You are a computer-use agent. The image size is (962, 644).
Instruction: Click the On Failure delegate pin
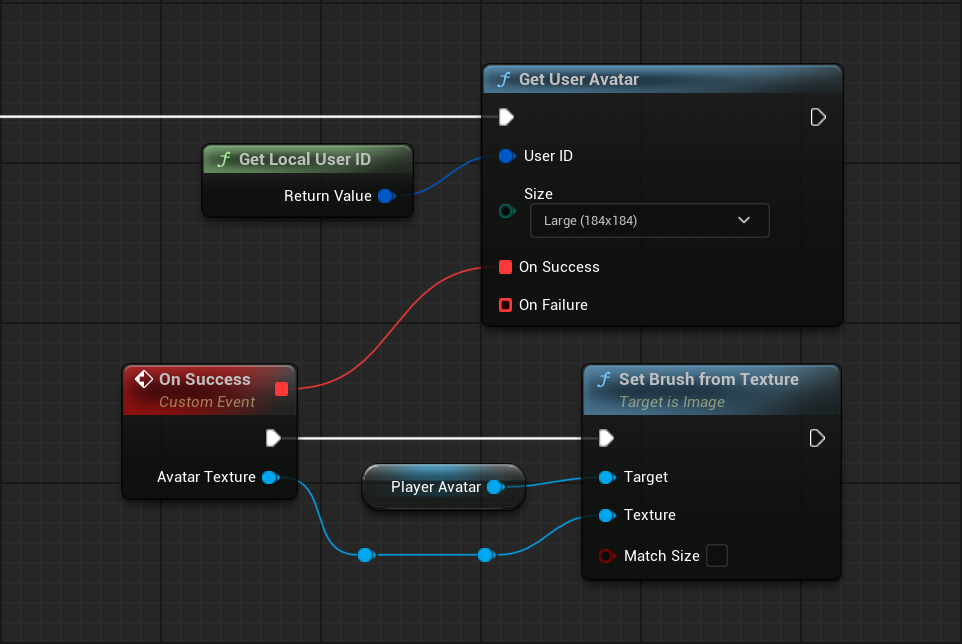click(x=506, y=305)
